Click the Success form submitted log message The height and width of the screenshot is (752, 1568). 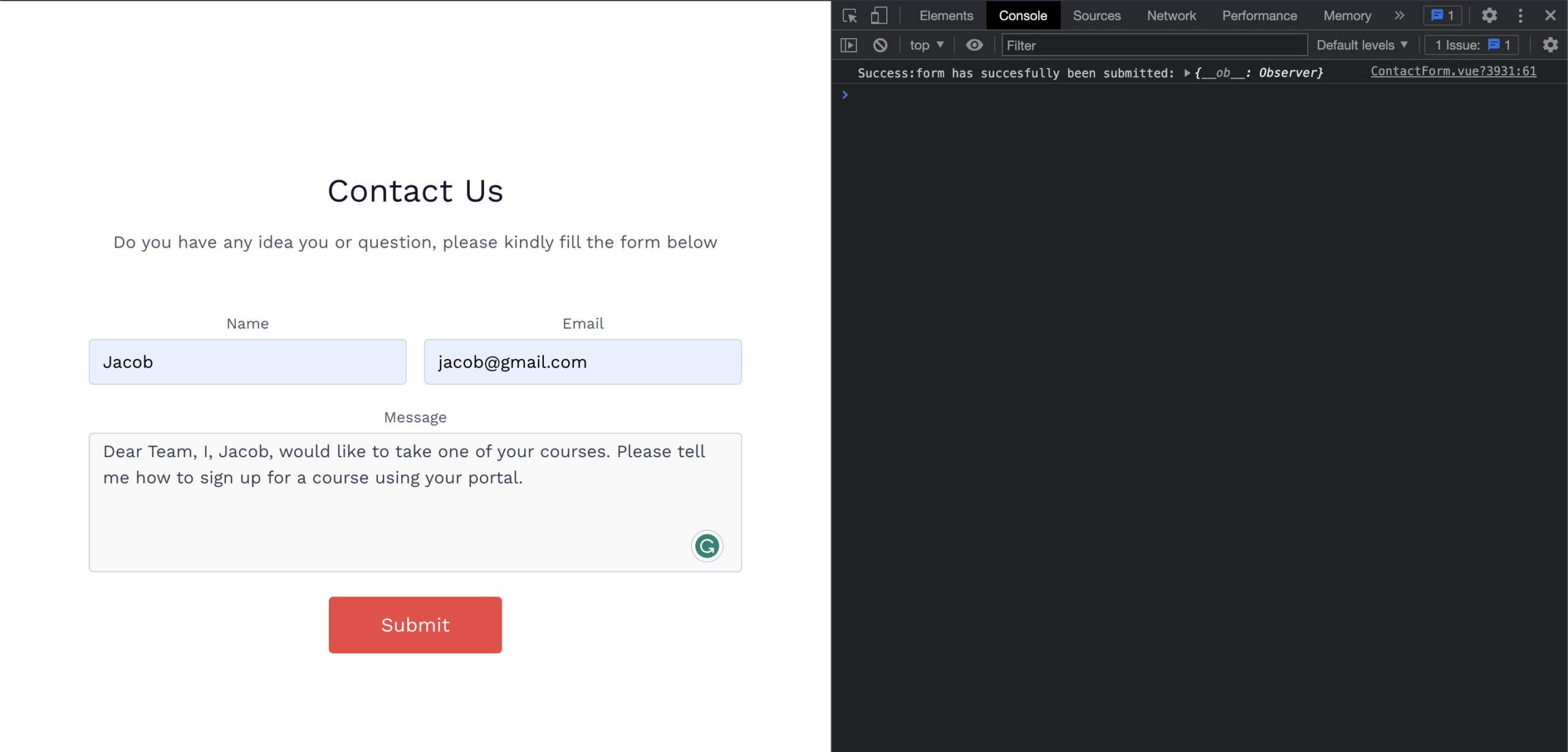1016,73
